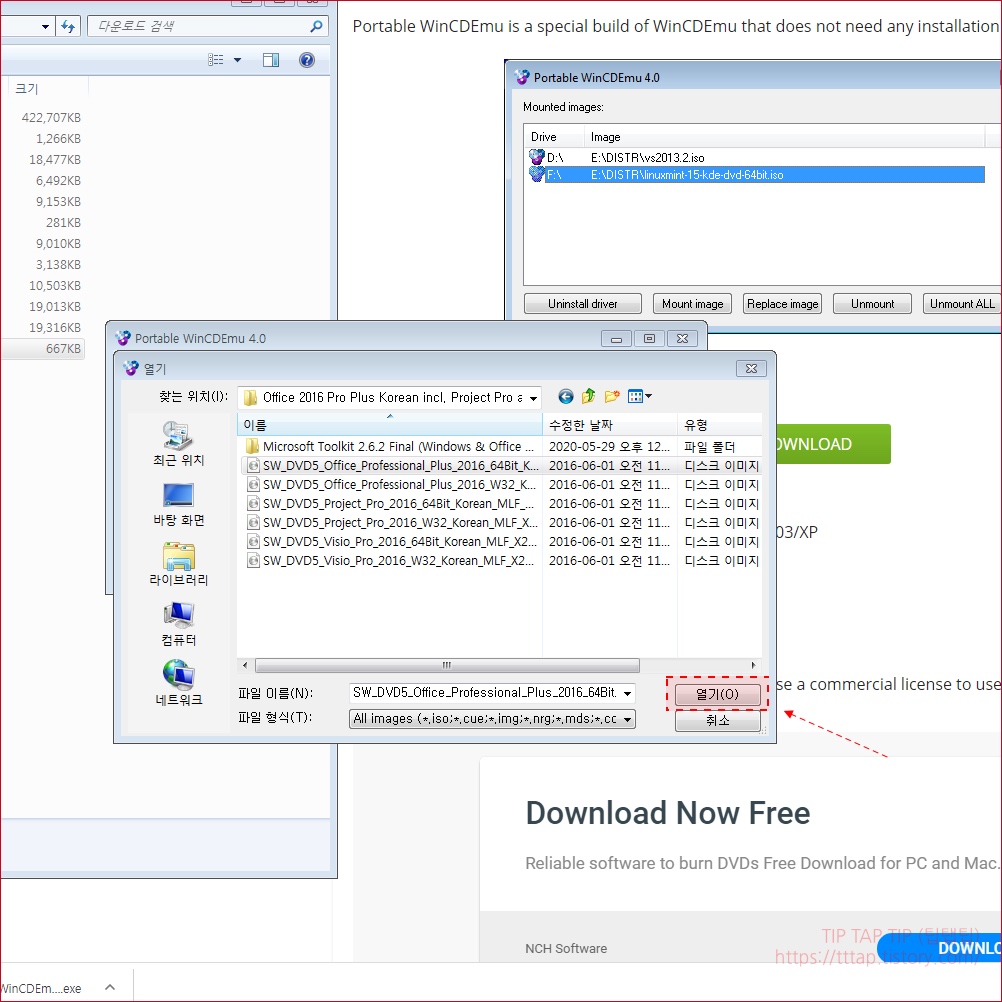Select Computer (컴퓨터) sidebar icon

pos(178,624)
